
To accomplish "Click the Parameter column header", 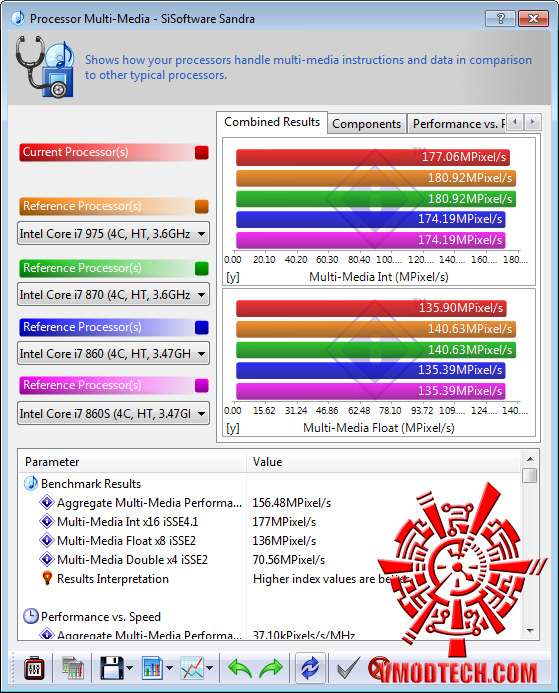I will tap(133, 462).
